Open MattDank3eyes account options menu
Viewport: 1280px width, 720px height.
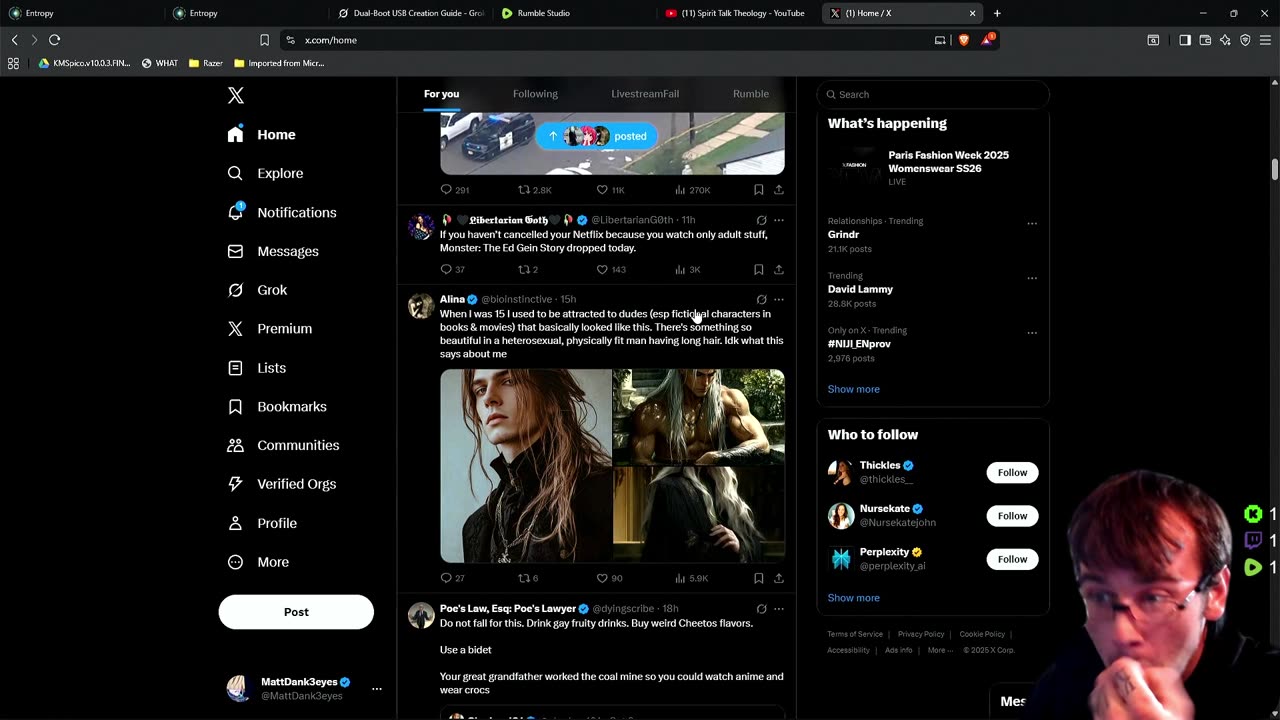(377, 689)
